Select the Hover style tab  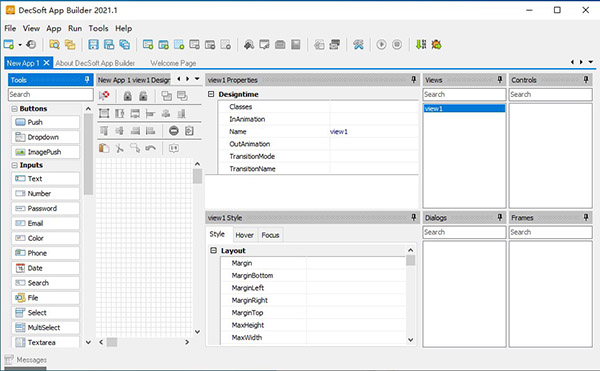coord(244,235)
